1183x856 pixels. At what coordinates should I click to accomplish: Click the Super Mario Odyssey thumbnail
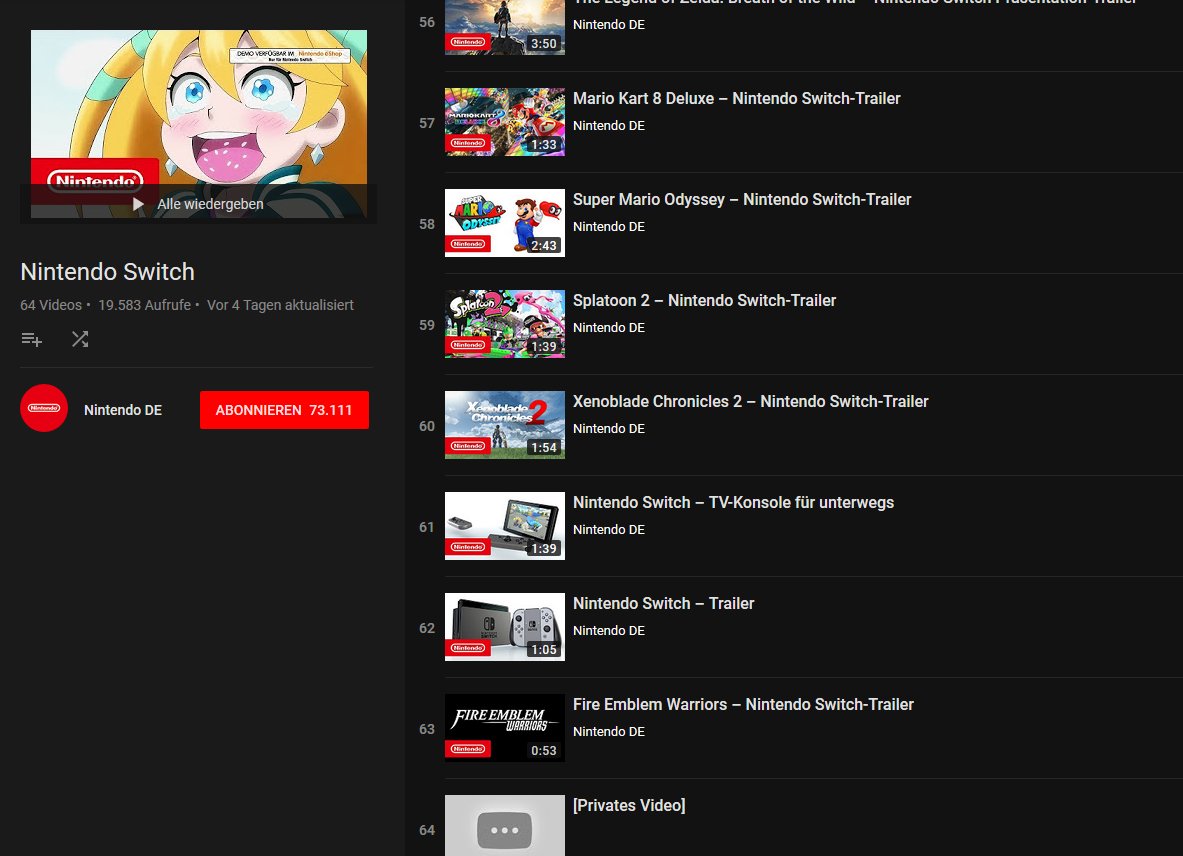[x=505, y=223]
